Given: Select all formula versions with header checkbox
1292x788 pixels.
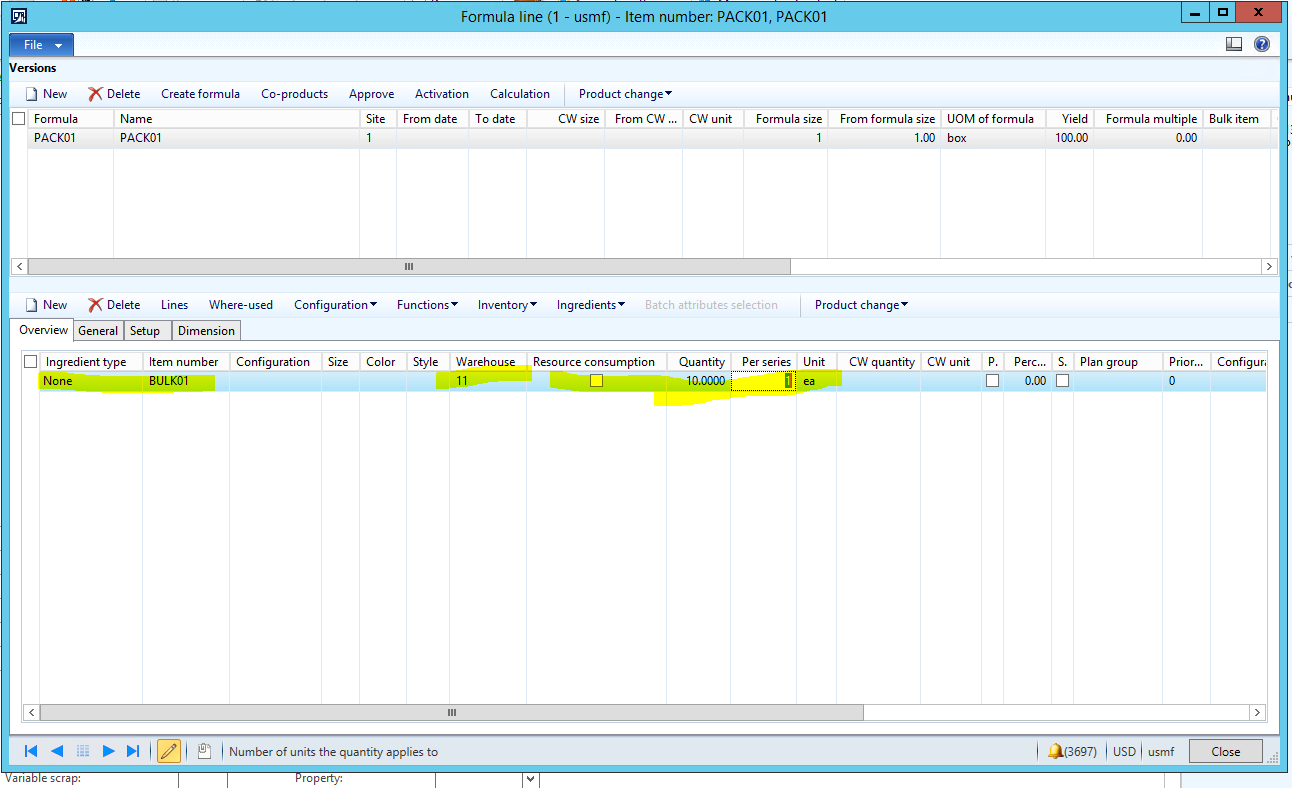Looking at the screenshot, I should (18, 119).
